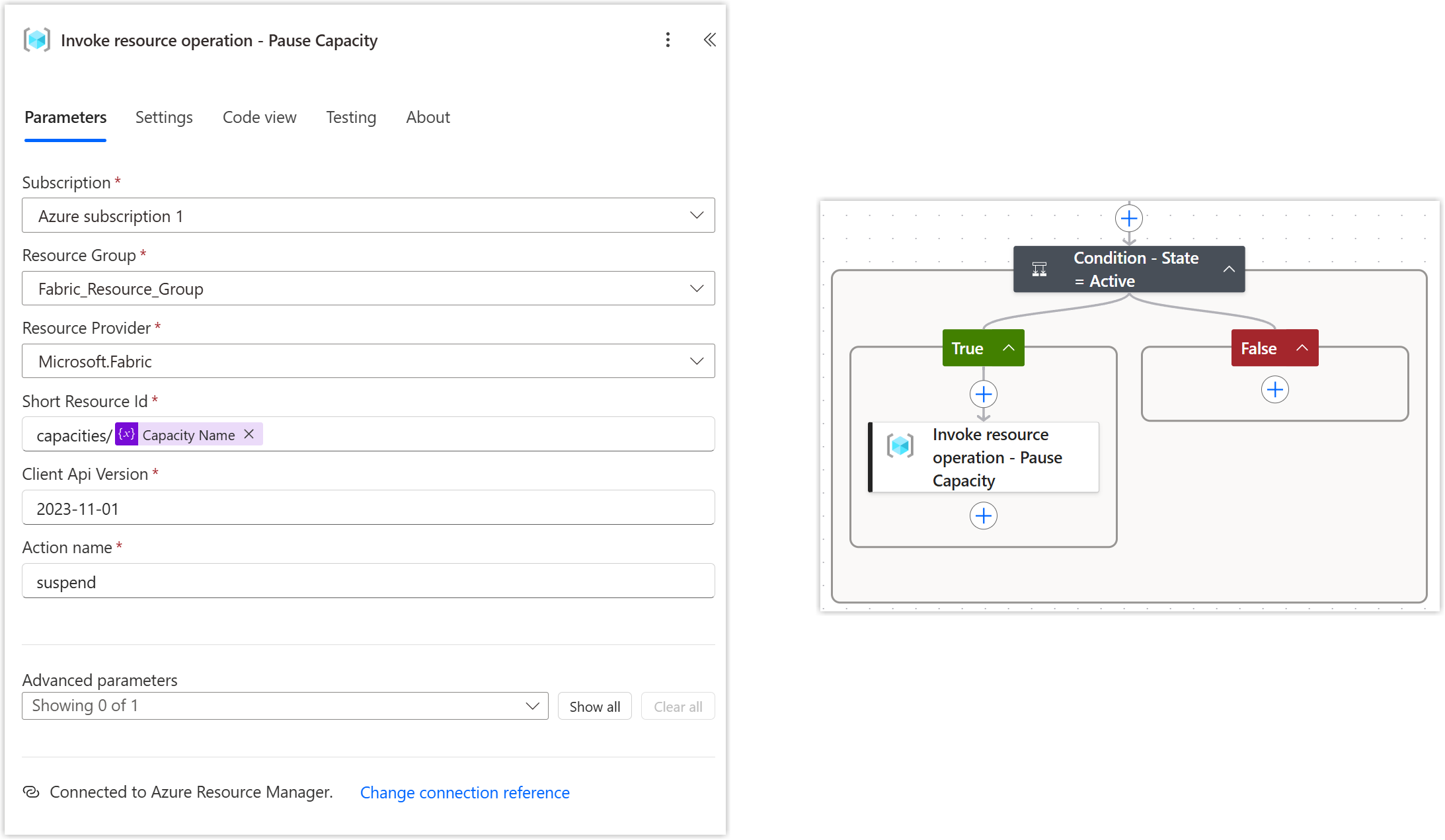Click the False branch label
Image resolution: width=1445 pixels, height=840 pixels.
pos(1259,348)
